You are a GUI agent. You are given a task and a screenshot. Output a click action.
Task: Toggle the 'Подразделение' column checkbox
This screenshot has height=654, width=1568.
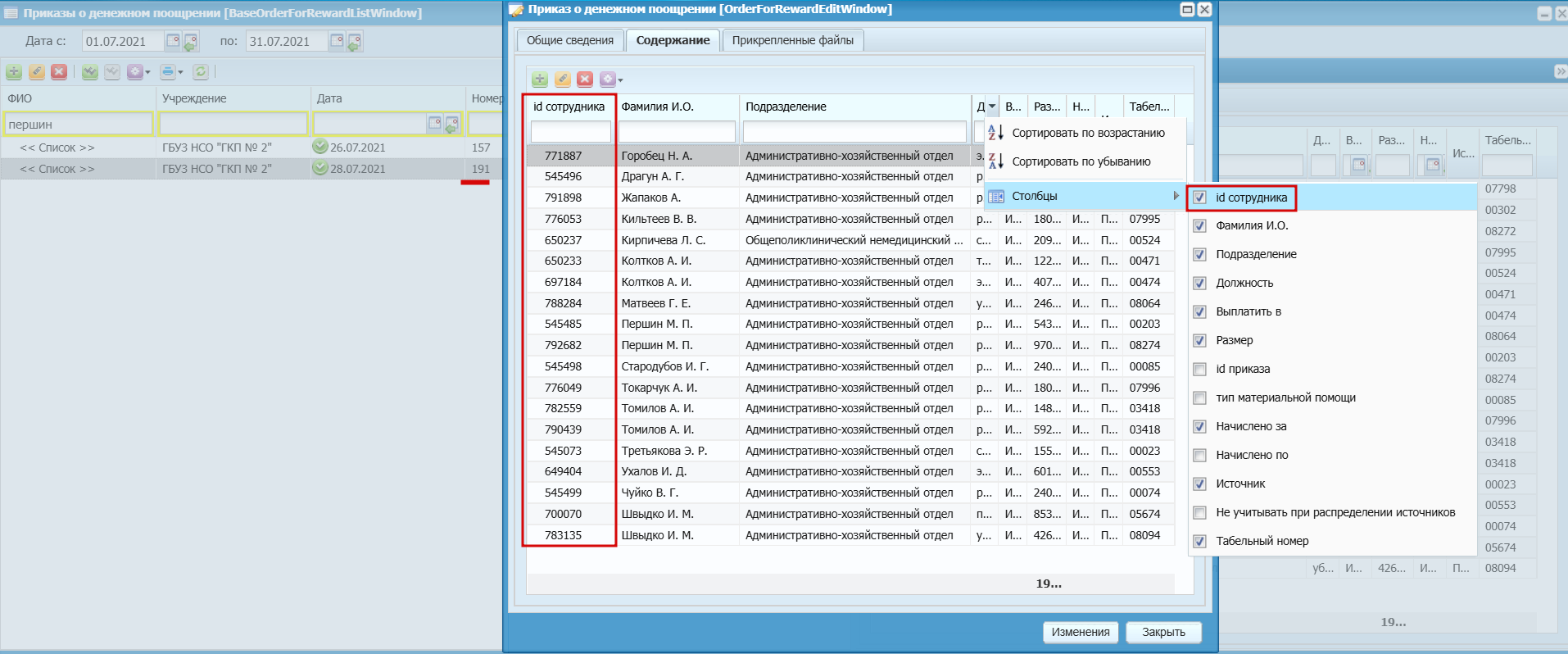[x=1200, y=255]
